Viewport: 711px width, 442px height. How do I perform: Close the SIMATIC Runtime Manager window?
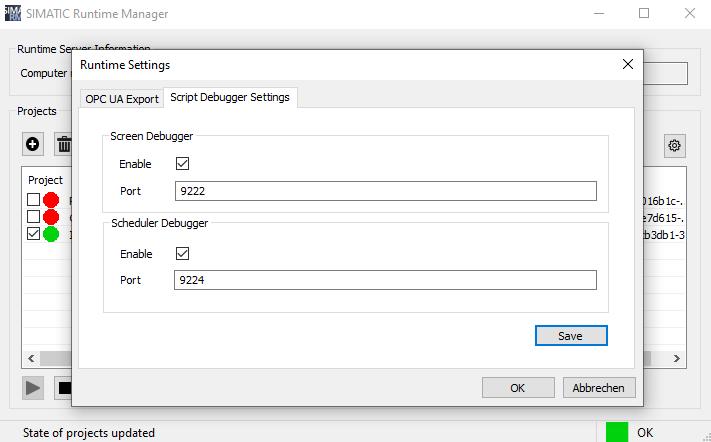pos(690,13)
